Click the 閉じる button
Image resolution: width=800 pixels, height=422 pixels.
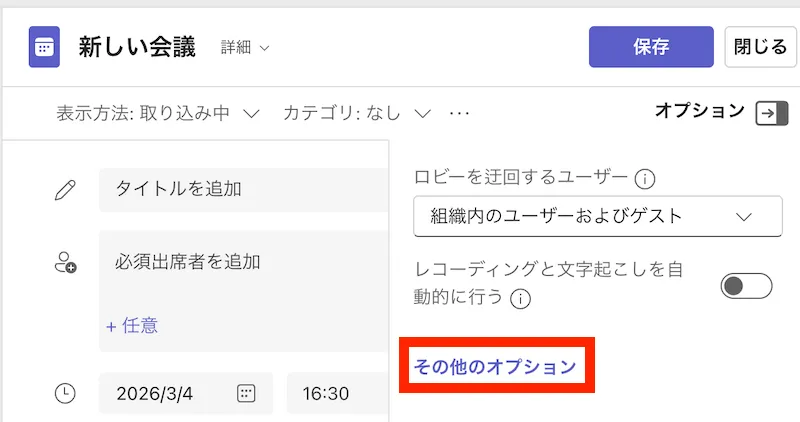click(x=760, y=47)
